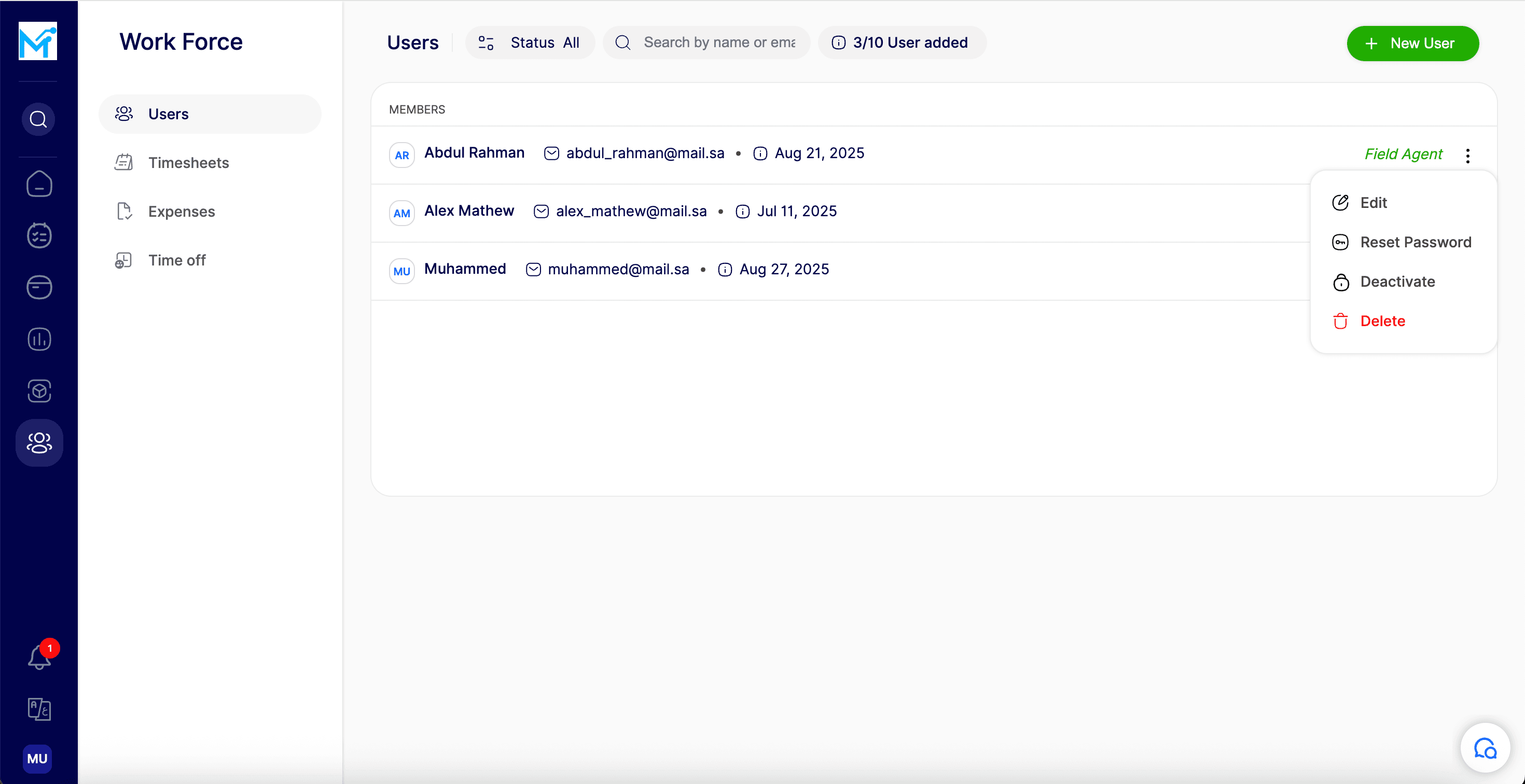Image resolution: width=1525 pixels, height=784 pixels.
Task: Click info icon in 3/10 User added
Action: (838, 43)
